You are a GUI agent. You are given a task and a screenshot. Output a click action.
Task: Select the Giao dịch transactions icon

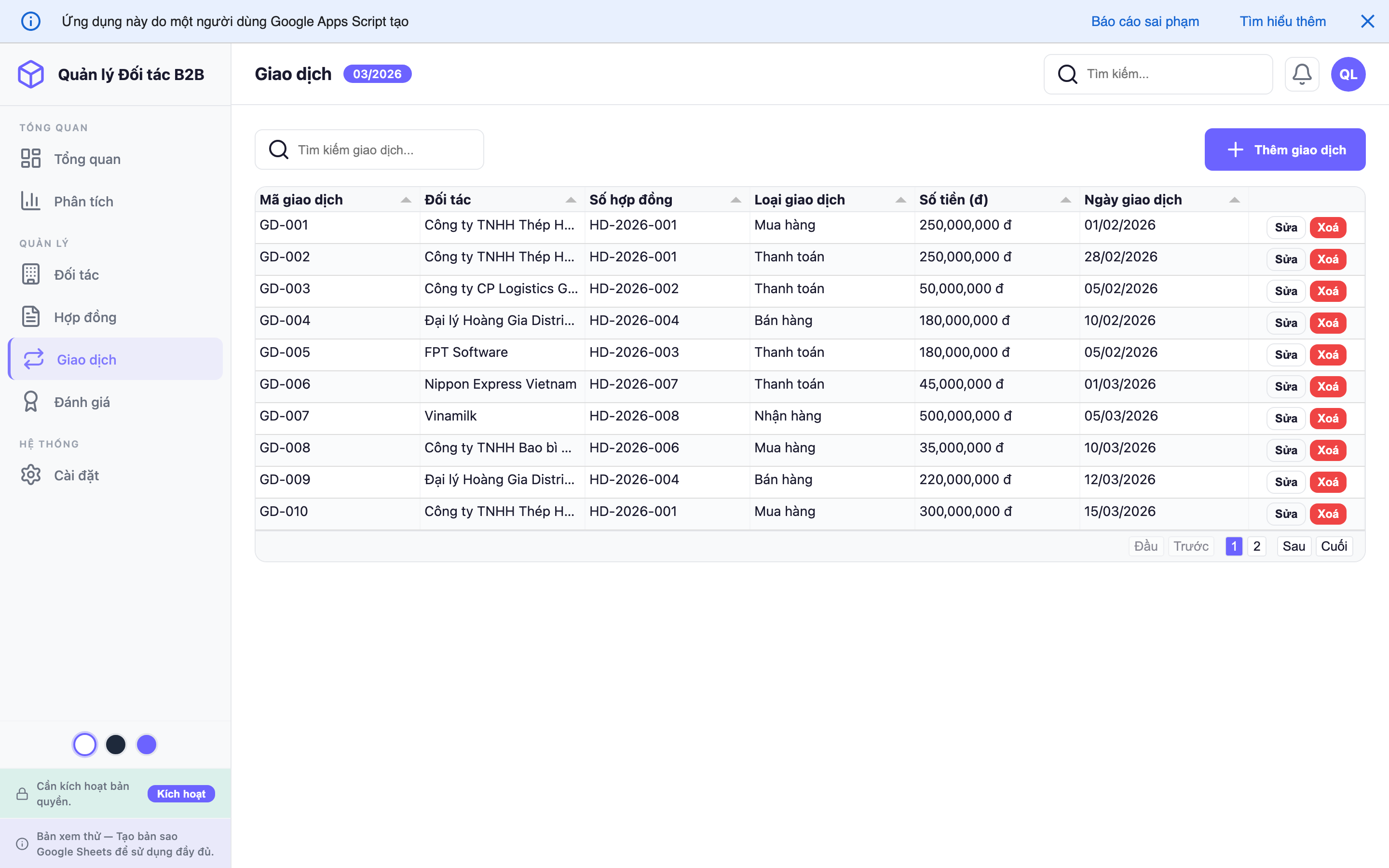point(33,359)
